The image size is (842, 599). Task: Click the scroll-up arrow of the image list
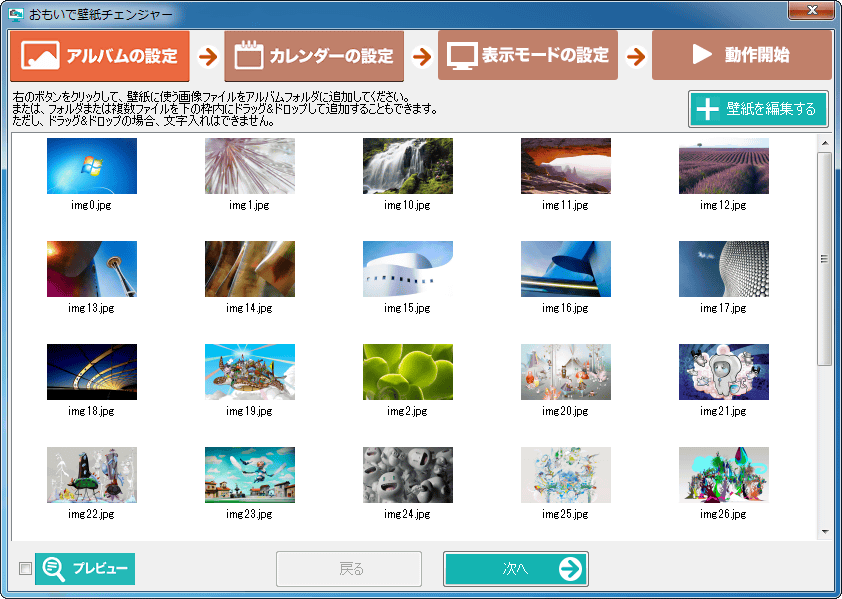(x=824, y=143)
